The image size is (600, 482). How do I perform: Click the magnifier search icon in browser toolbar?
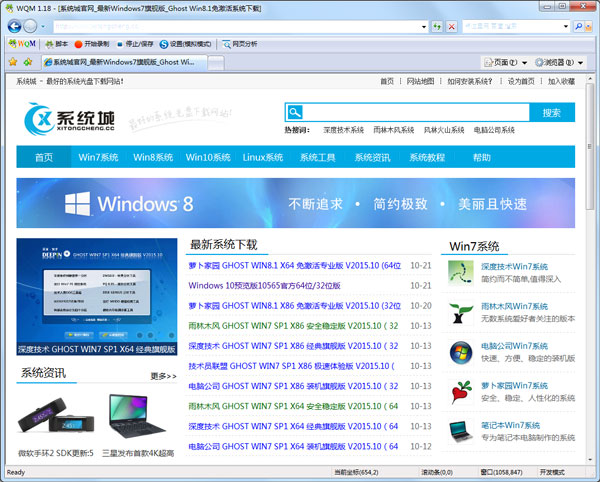pyautogui.click(x=579, y=26)
